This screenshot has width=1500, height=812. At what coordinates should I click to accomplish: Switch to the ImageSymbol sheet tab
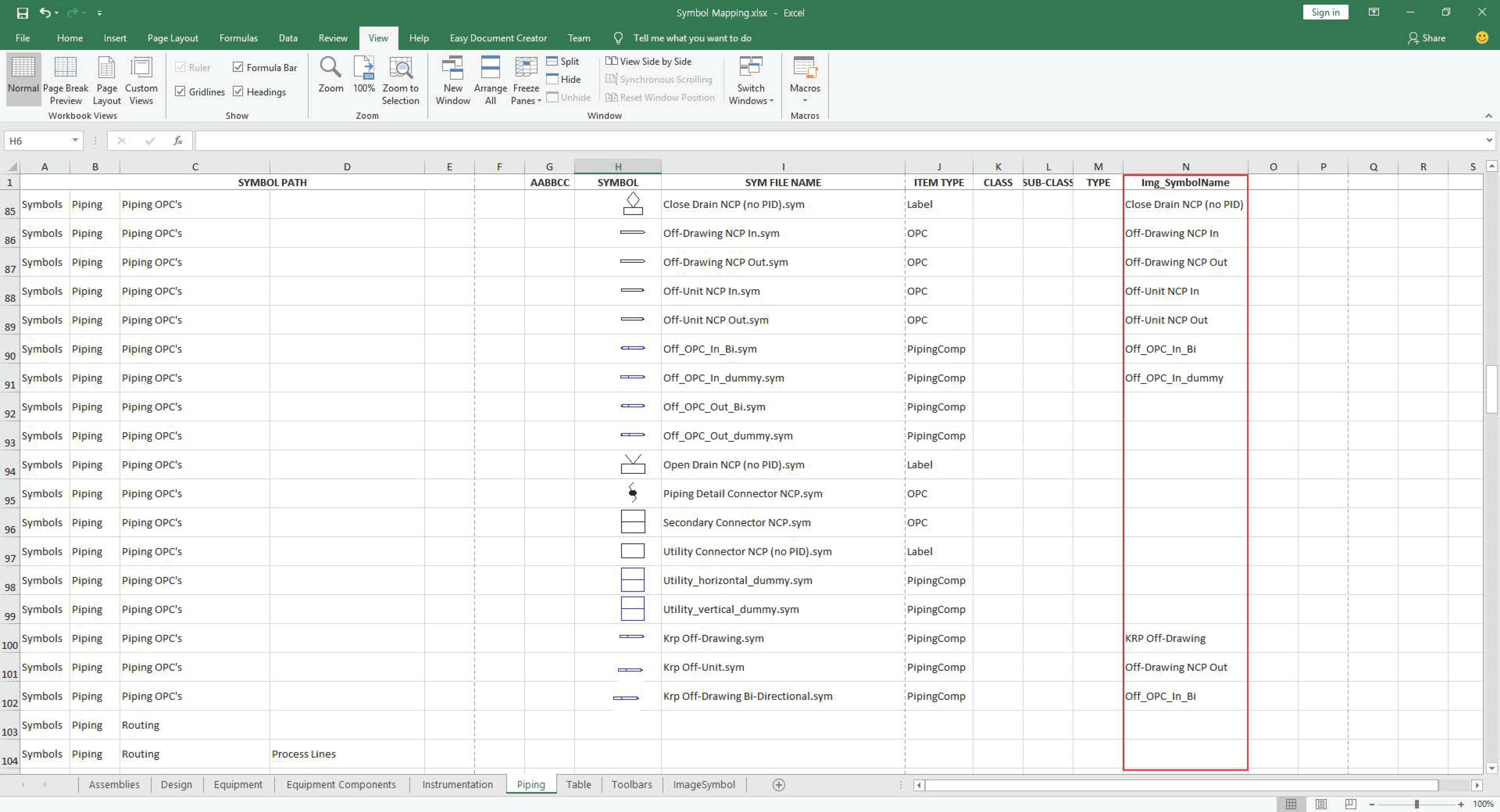pos(703,785)
